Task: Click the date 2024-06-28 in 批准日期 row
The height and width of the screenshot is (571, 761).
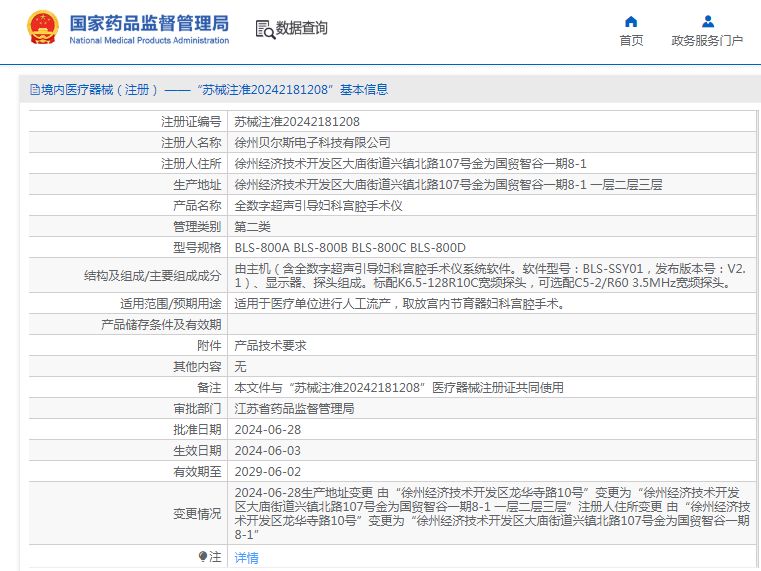Action: coord(267,430)
